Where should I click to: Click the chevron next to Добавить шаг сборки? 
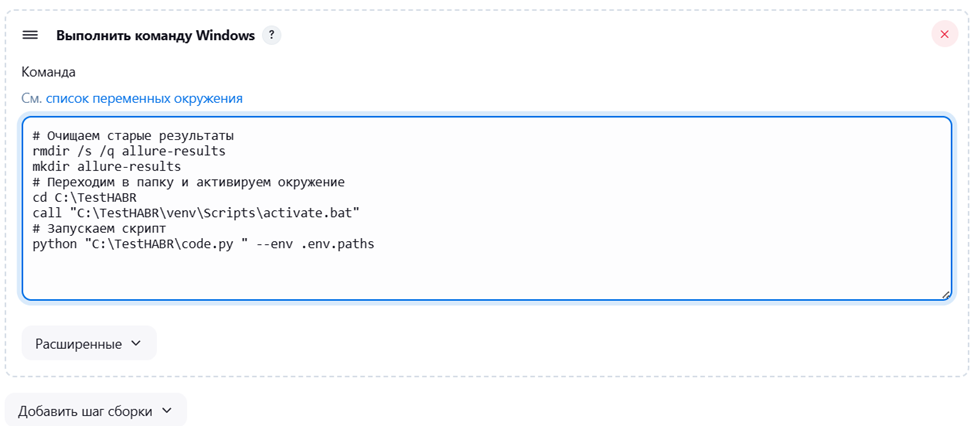(x=166, y=410)
